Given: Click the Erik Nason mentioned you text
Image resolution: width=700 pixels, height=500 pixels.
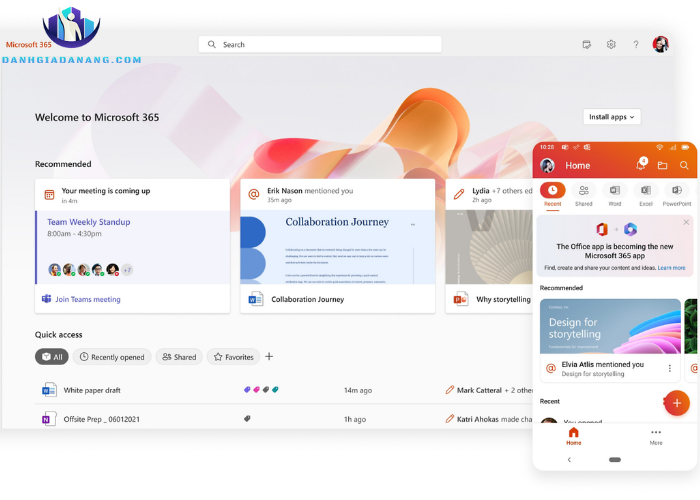Looking at the screenshot, I should coord(310,191).
